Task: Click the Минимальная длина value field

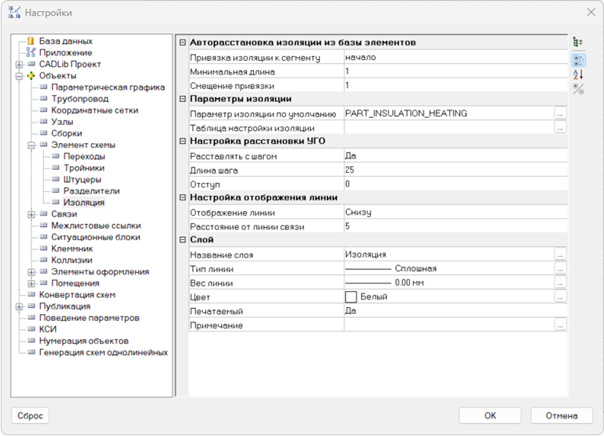Action: coord(456,71)
